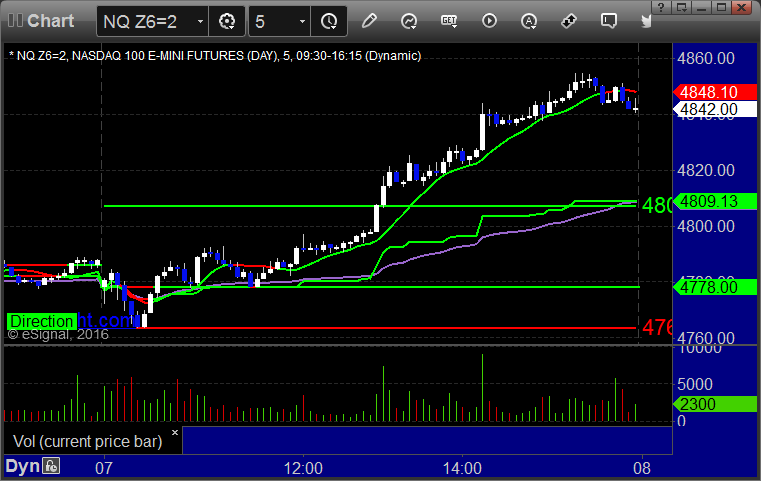This screenshot has width=761, height=481.
Task: Click the lock icon next to Dyn
Action: click(51, 466)
